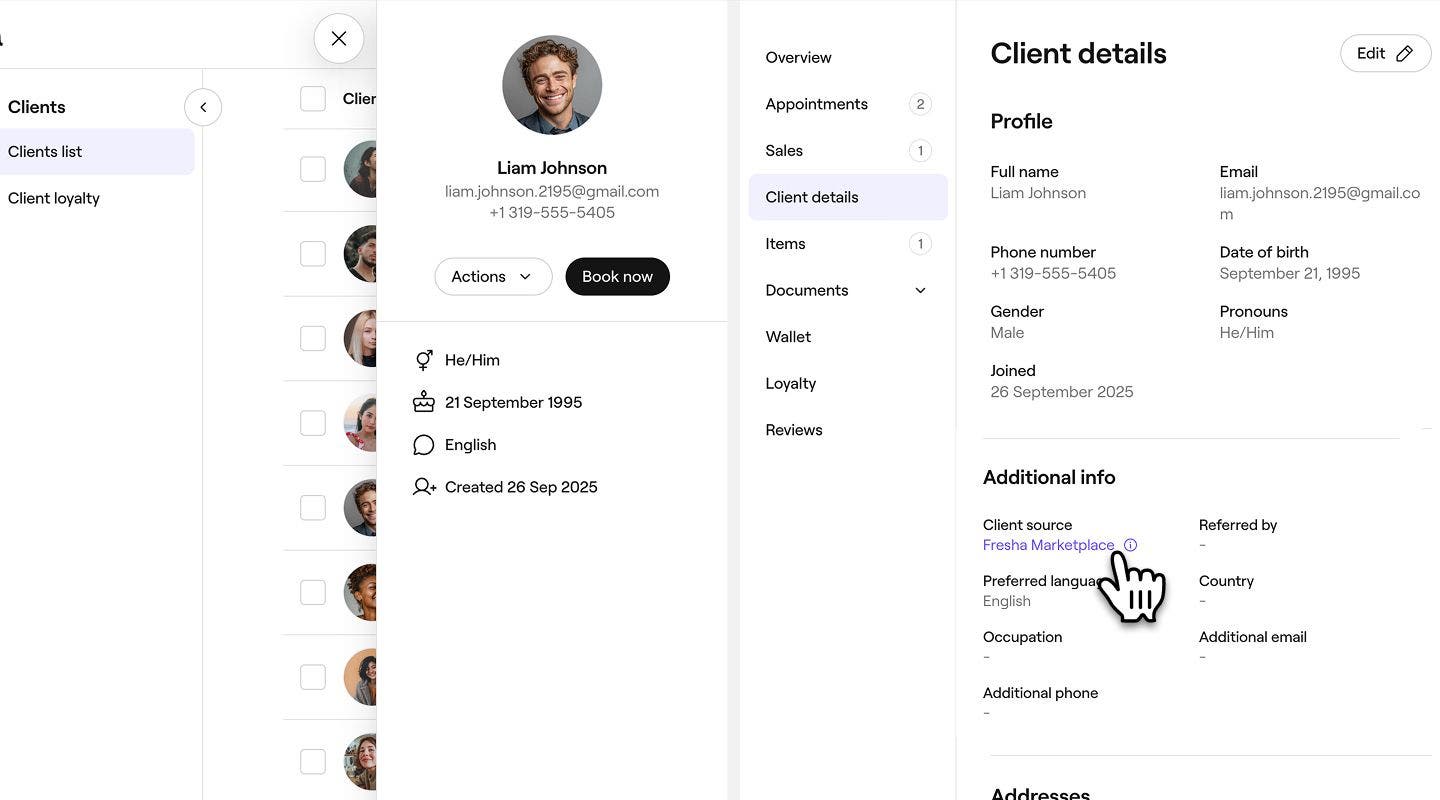Expand the Documents section
This screenshot has height=800, width=1440.
click(920, 291)
